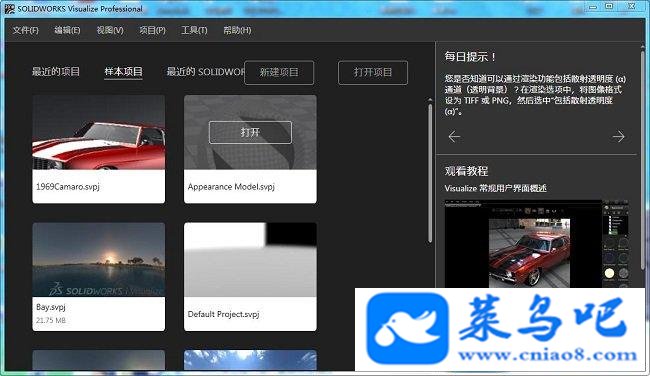Maximize the Visualize window
This screenshot has height=376, width=650.
point(609,6)
